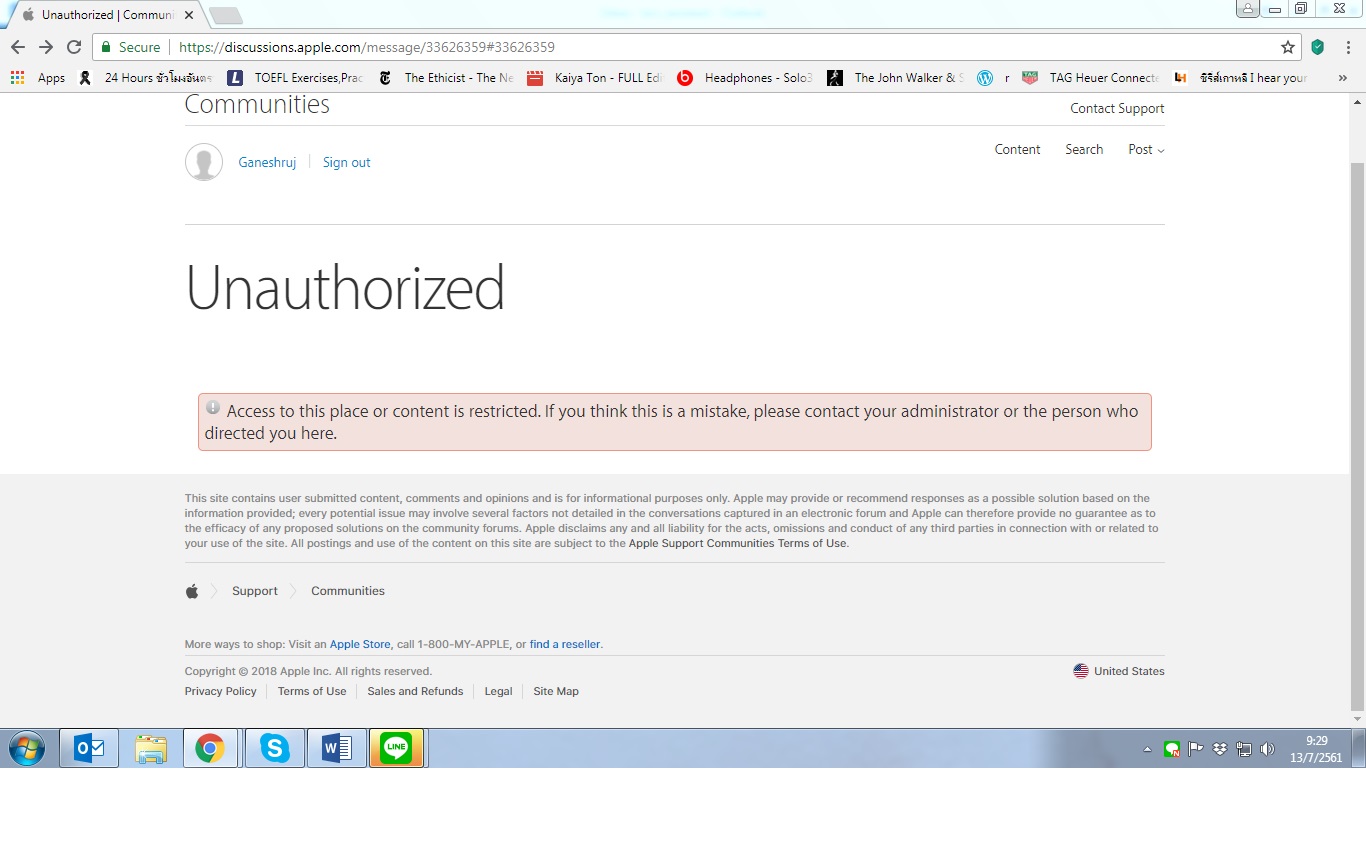Close the Unauthorized browser tab

click(189, 15)
